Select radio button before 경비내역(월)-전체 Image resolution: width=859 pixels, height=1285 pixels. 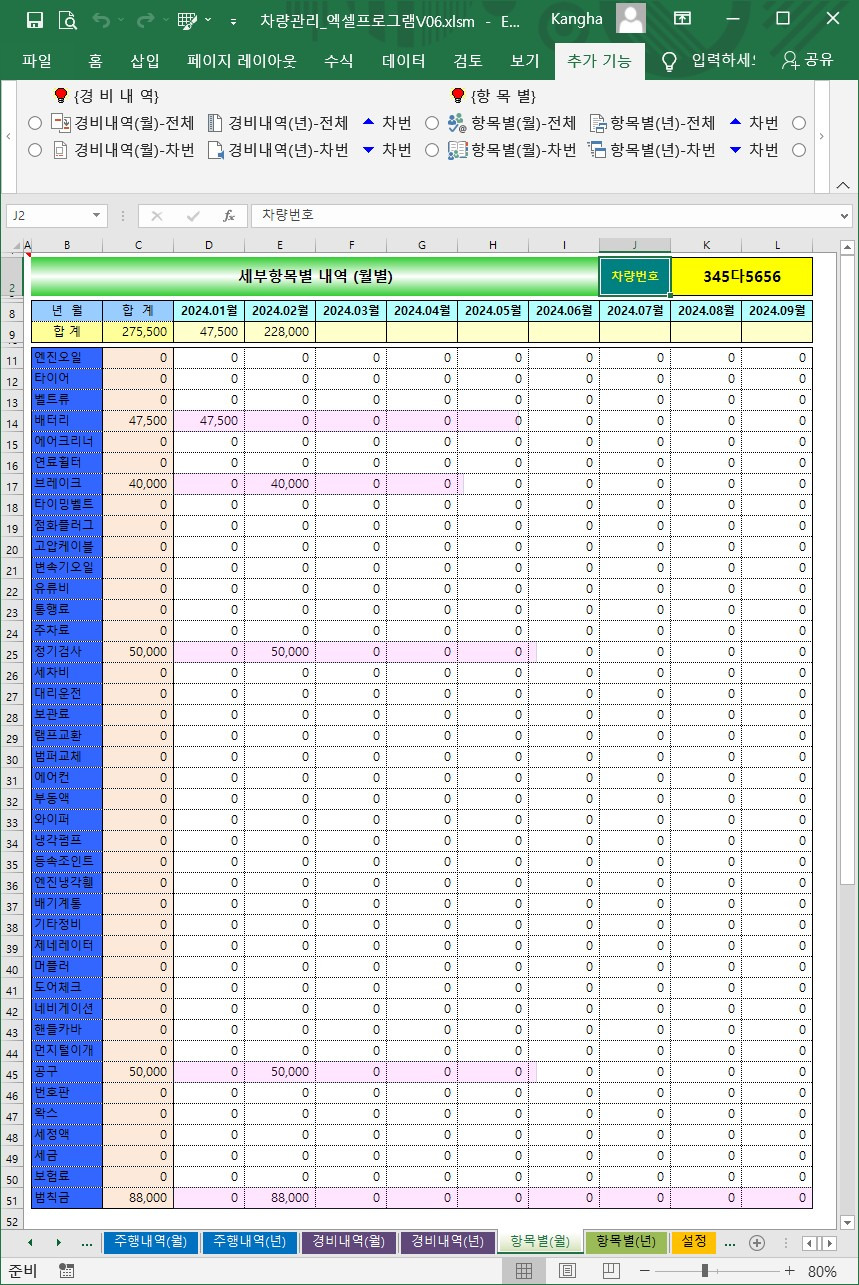35,123
